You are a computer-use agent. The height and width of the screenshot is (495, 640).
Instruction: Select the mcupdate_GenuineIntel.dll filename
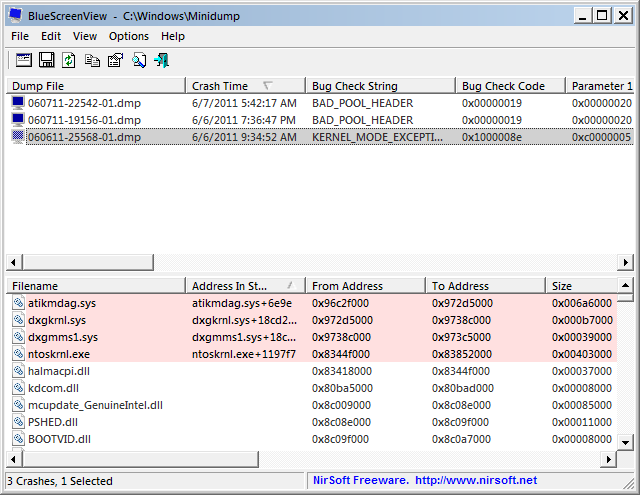[x=95, y=405]
